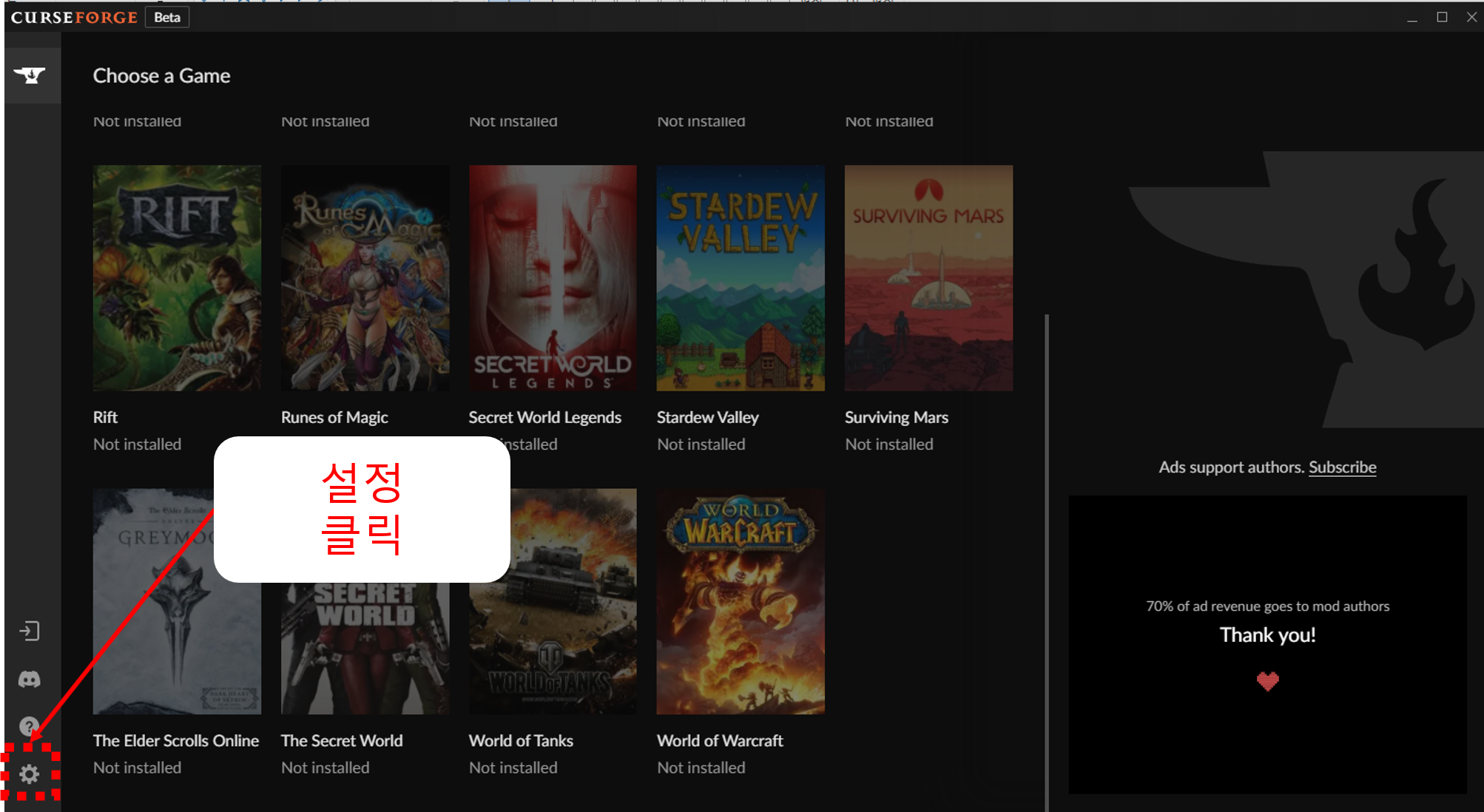This screenshot has width=1484, height=812.
Task: Select the Rift game cover
Action: 177,278
